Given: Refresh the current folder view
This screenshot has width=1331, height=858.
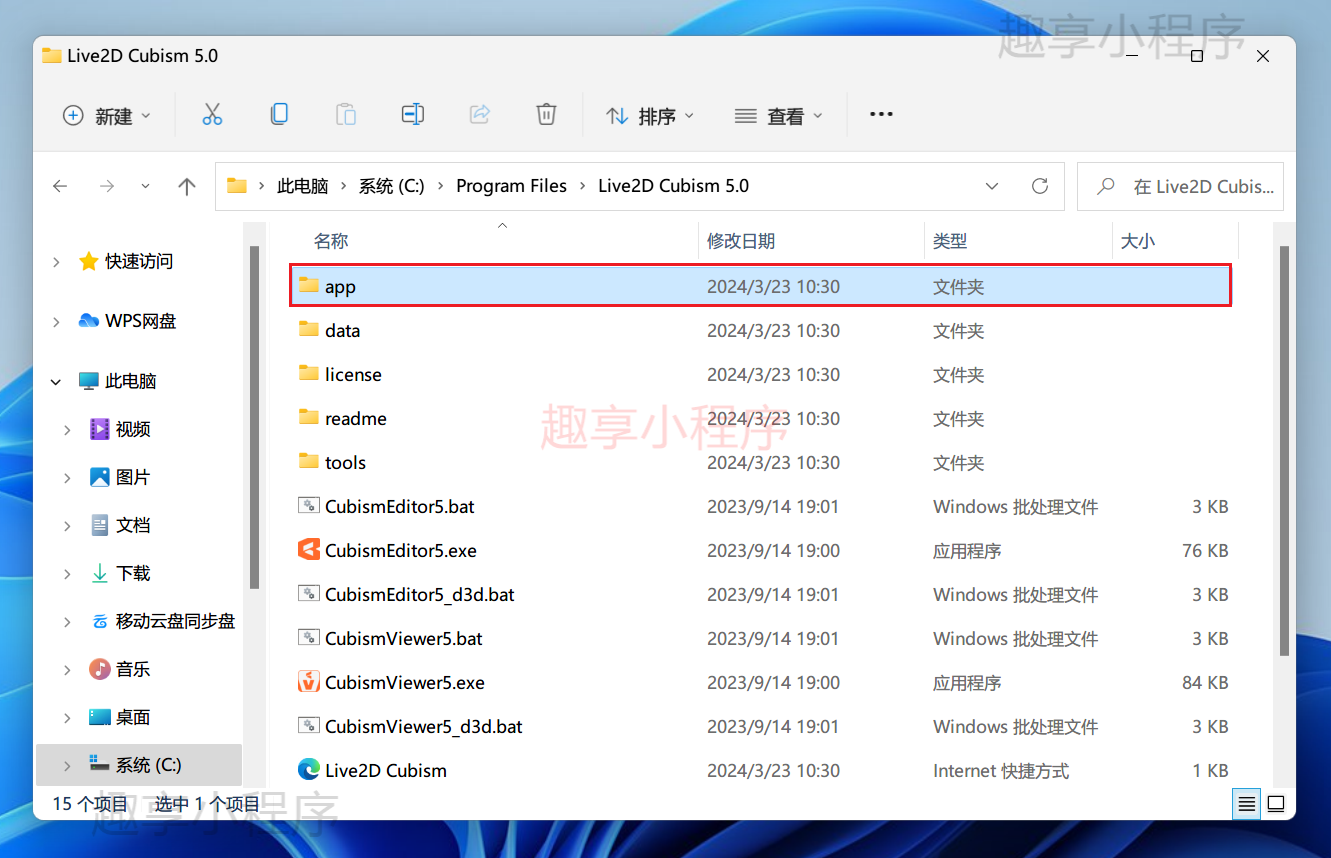Looking at the screenshot, I should pyautogui.click(x=1040, y=186).
